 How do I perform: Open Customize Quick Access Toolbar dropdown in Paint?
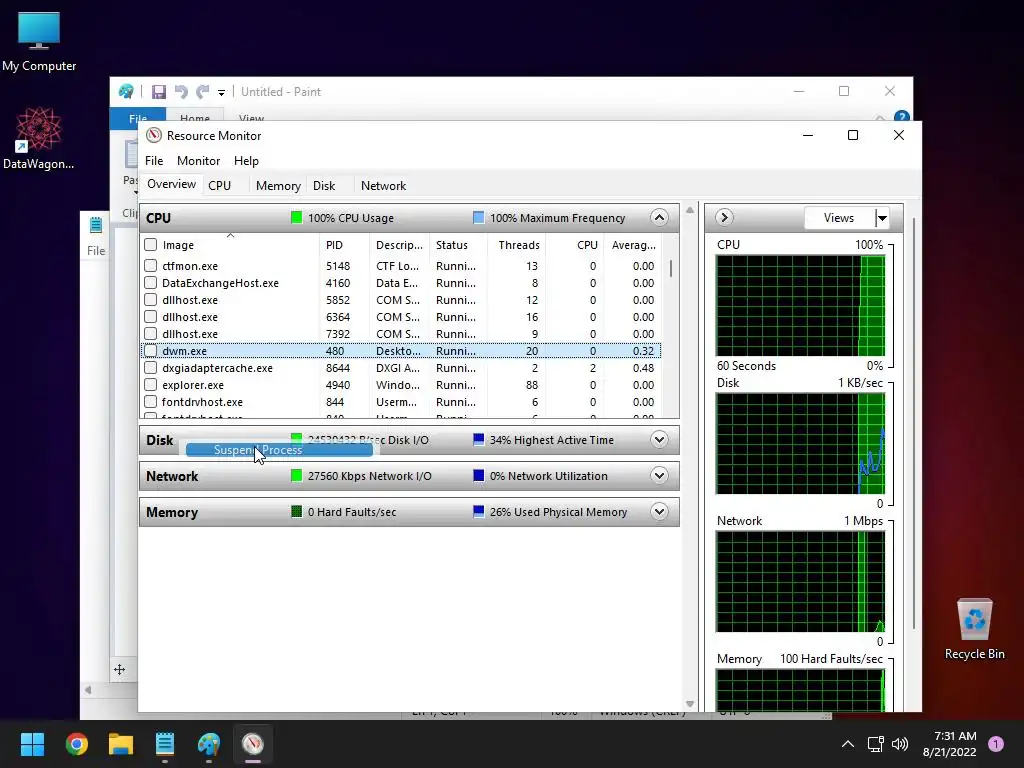point(221,93)
